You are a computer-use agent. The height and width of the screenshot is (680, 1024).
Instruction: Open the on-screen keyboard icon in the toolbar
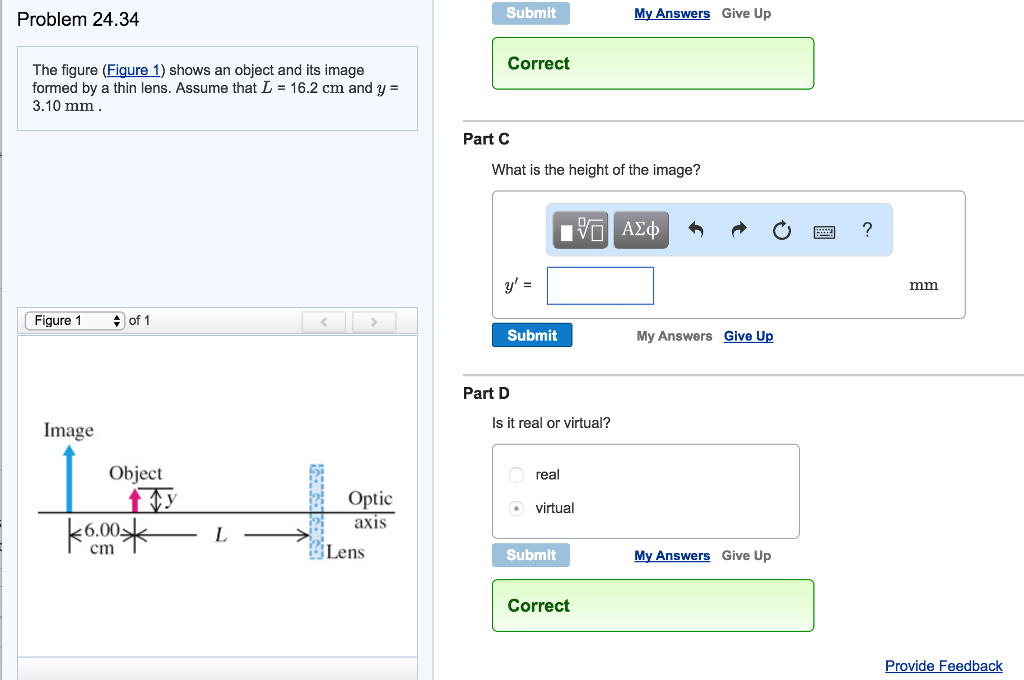pyautogui.click(x=824, y=230)
